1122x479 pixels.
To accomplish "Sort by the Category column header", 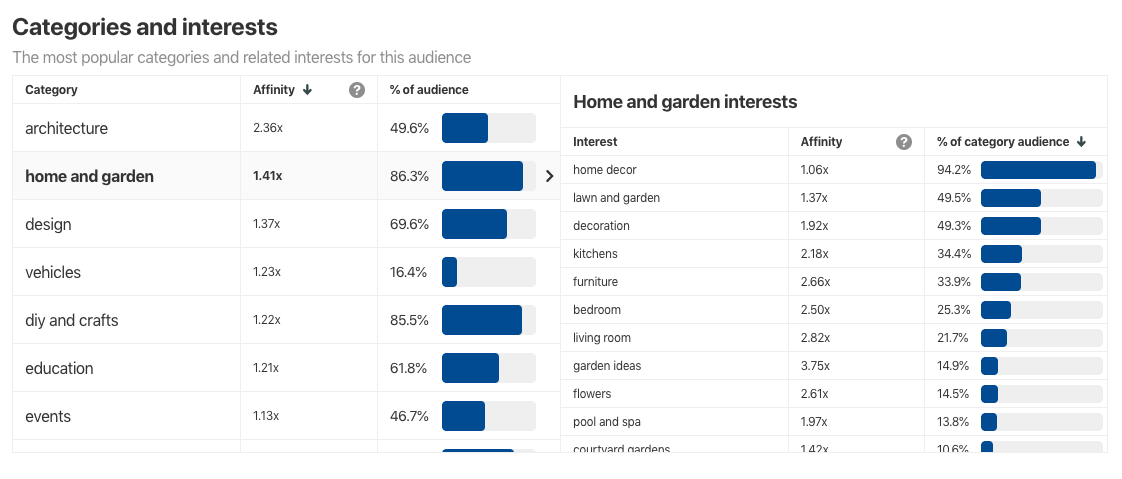I will pyautogui.click(x=51, y=90).
